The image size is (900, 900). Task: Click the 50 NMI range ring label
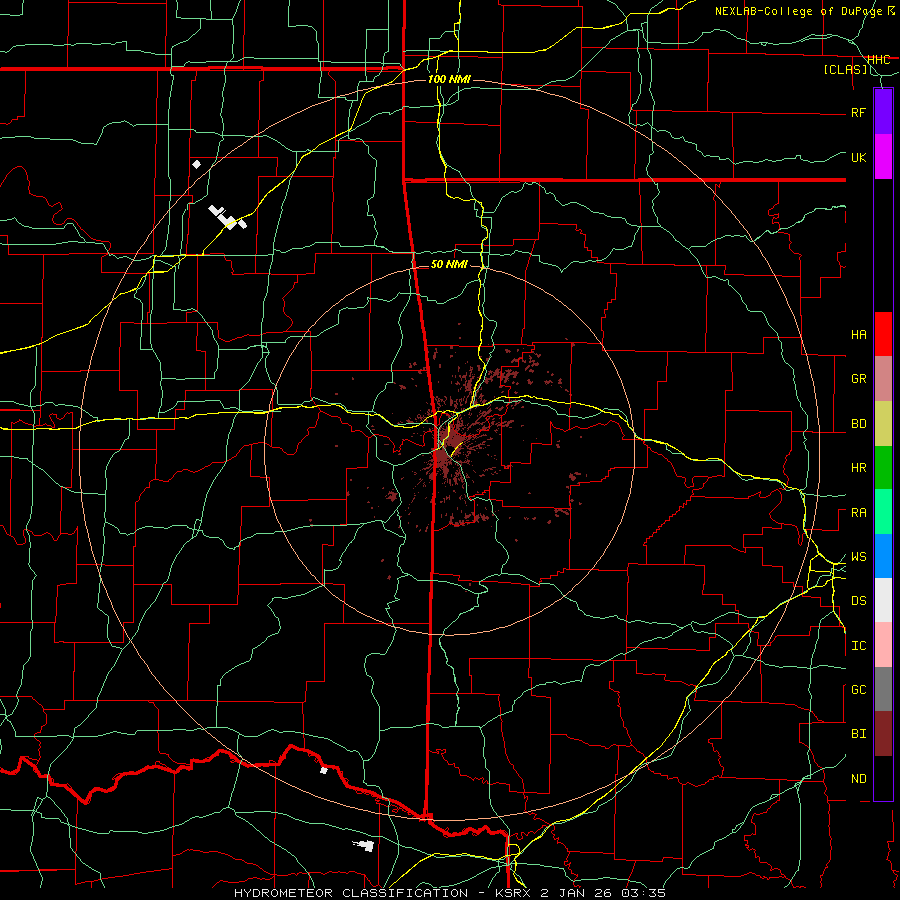click(x=449, y=264)
